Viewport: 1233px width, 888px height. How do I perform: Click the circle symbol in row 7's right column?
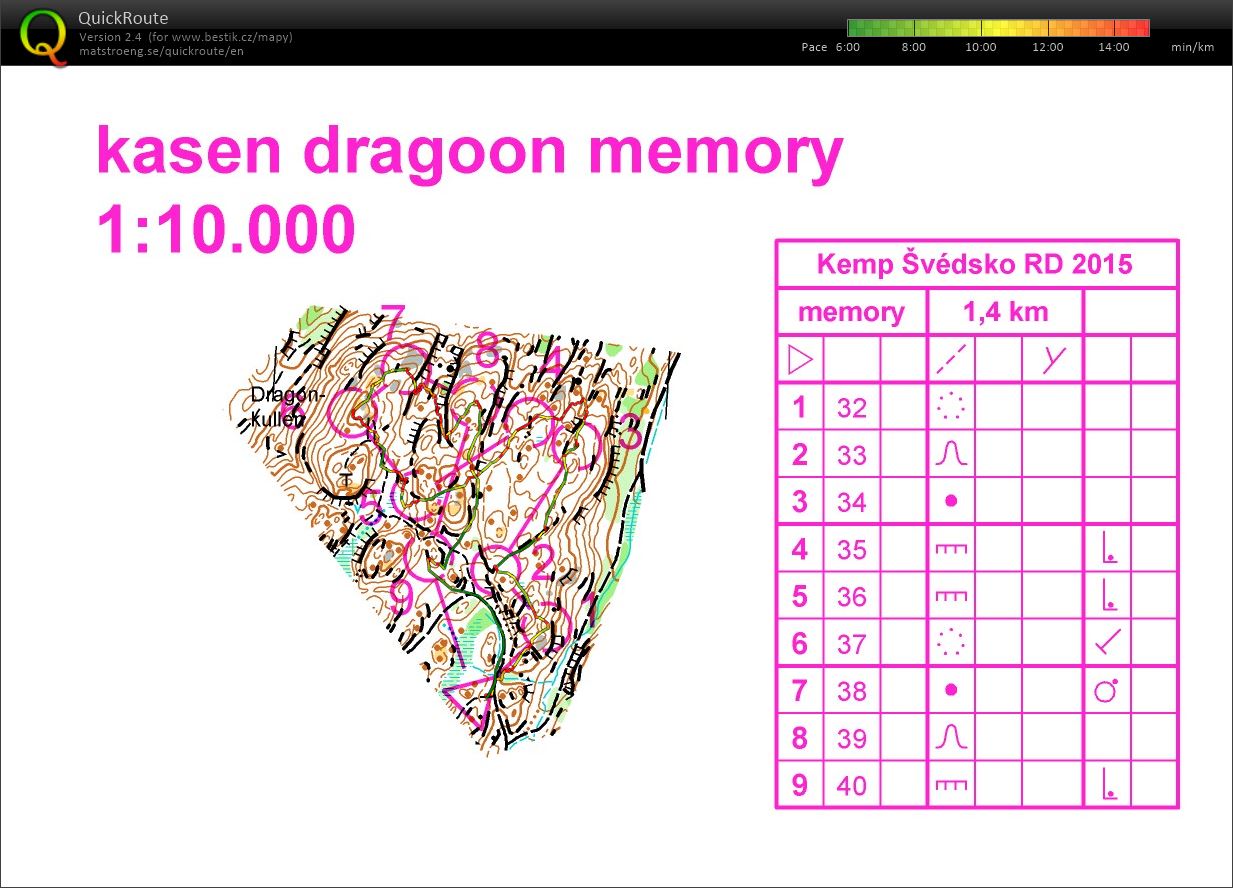point(1106,691)
